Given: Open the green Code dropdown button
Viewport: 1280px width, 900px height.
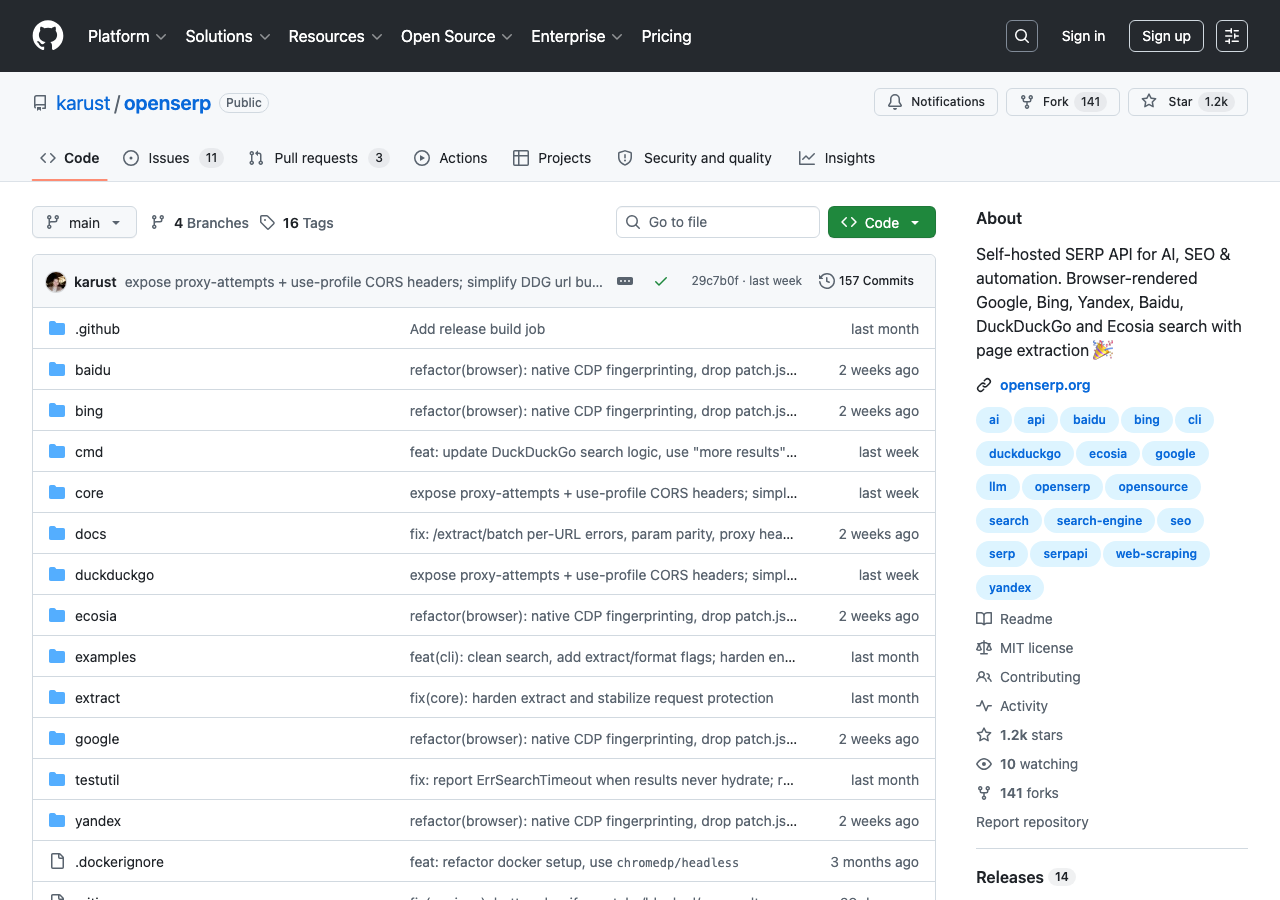Looking at the screenshot, I should click(x=882, y=222).
